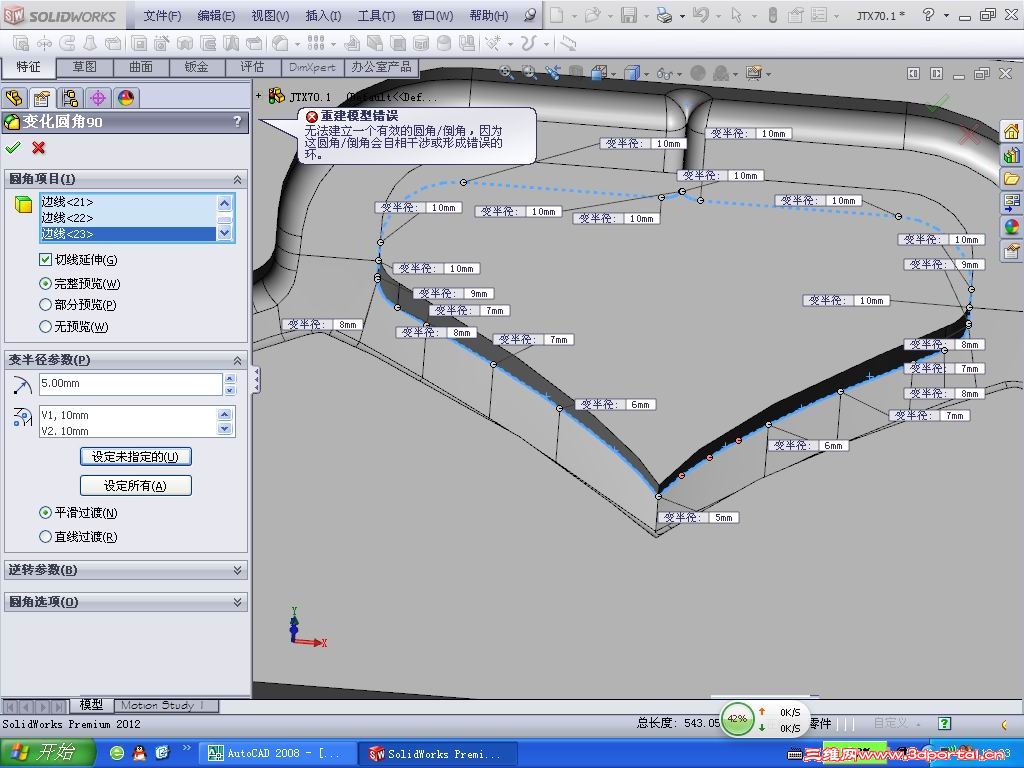The height and width of the screenshot is (768, 1024).
Task: Expand the 圆角选项 section
Action: 237,602
